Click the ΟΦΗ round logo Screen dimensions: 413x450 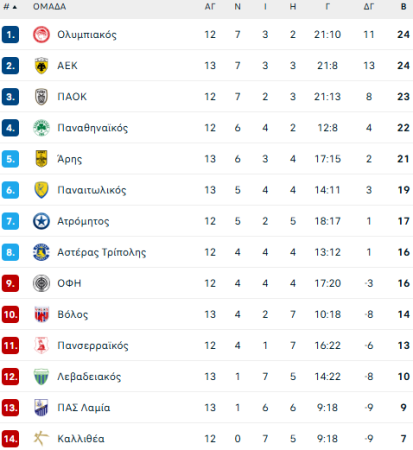41,283
